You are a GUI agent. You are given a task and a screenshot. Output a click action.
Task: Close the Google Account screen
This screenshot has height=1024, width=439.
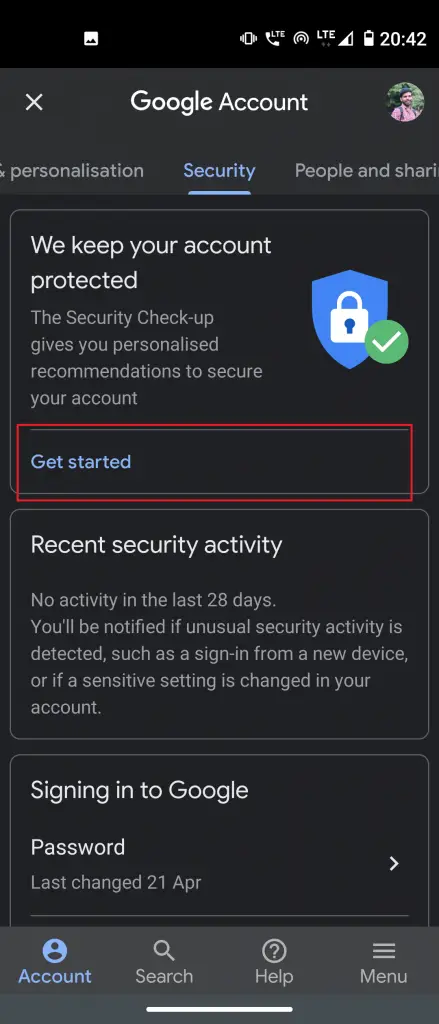tap(34, 102)
